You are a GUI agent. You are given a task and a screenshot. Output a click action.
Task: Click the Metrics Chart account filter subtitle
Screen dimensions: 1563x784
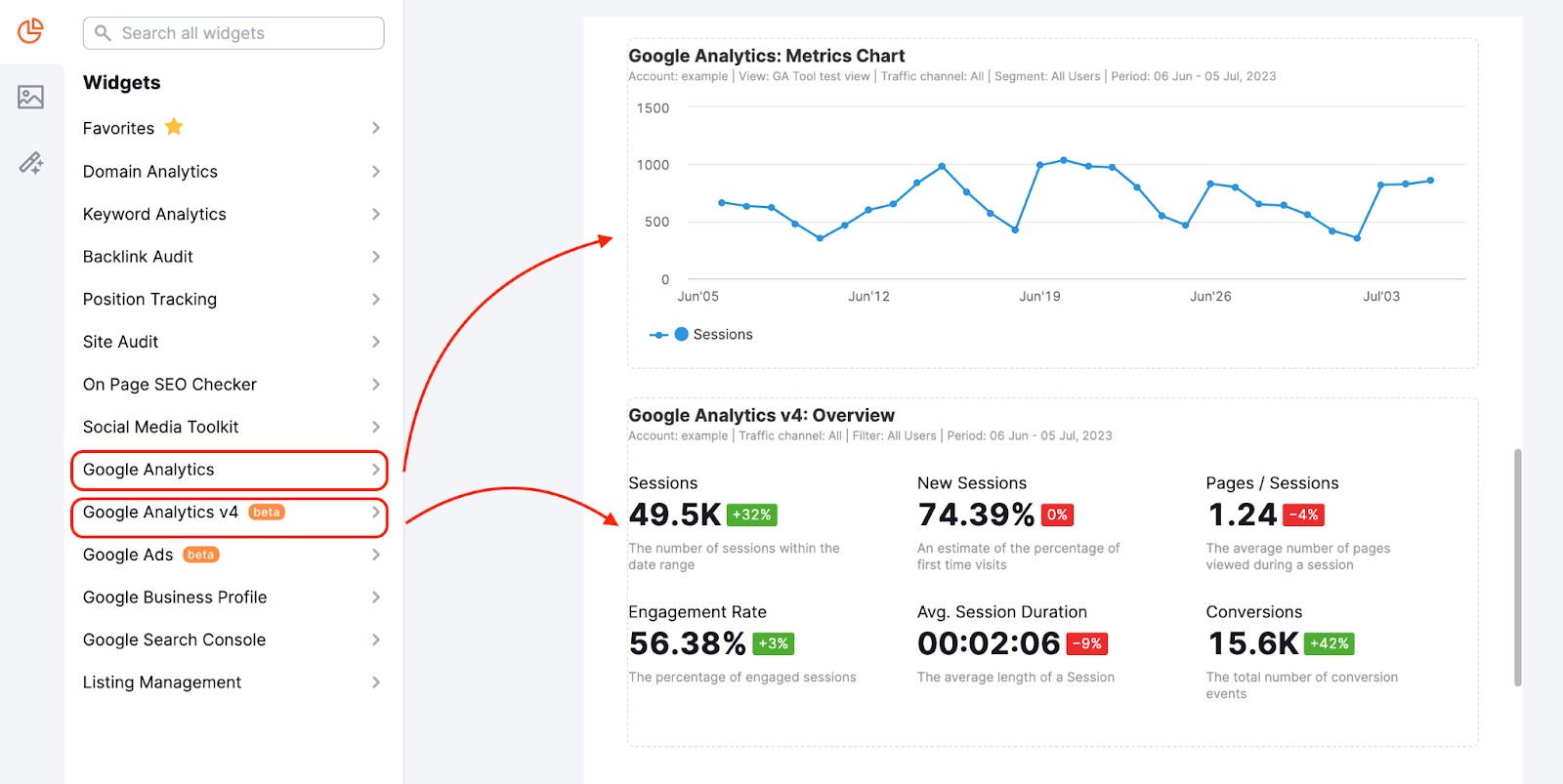click(x=952, y=76)
